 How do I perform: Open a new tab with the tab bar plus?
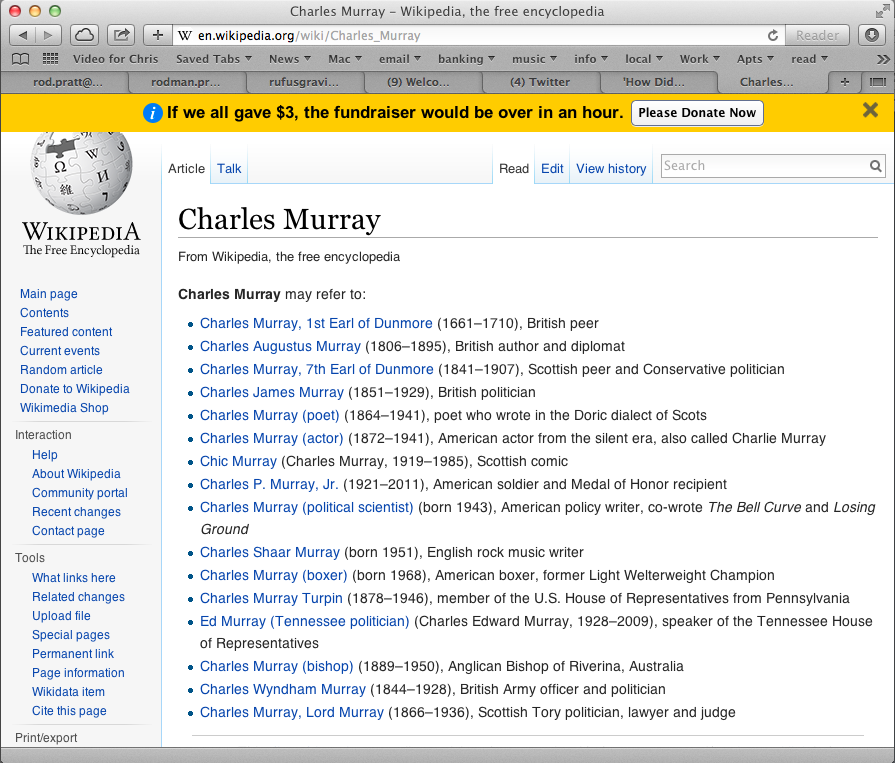845,82
